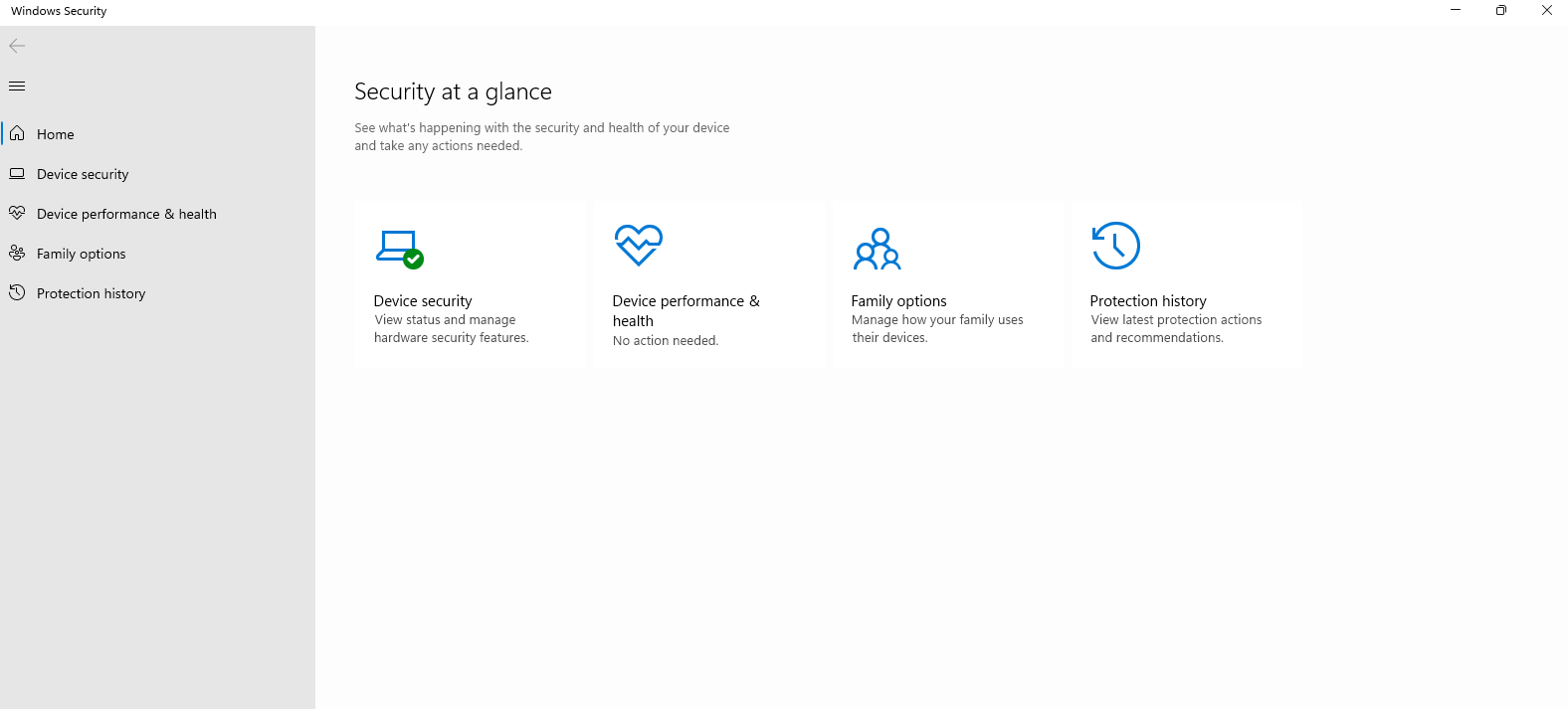Open Protection history sidebar entry
1568x709 pixels.
point(92,293)
